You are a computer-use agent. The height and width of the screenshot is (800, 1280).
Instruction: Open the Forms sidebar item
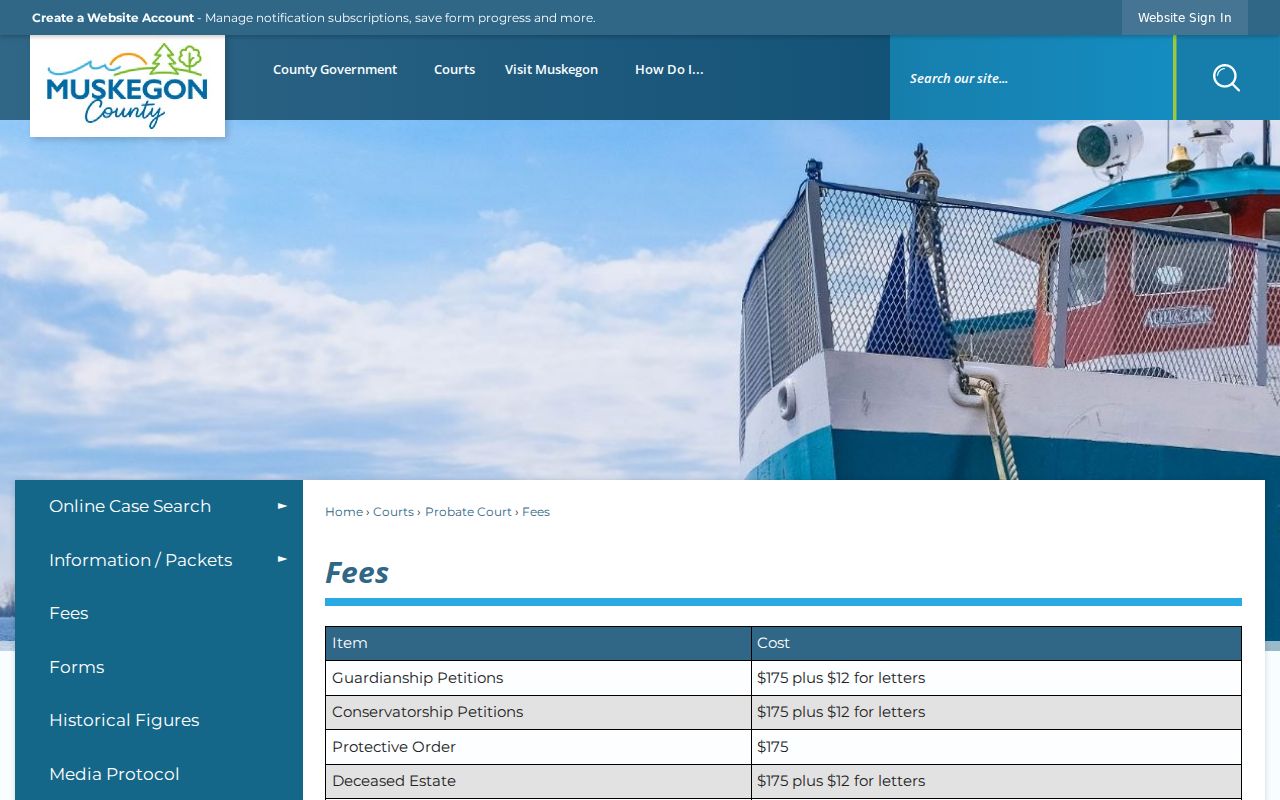point(159,667)
